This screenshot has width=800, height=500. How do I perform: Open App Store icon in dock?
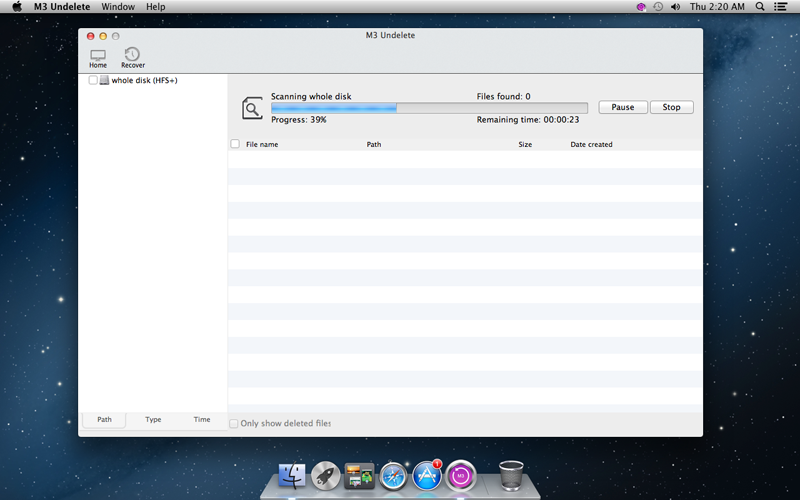click(427, 475)
